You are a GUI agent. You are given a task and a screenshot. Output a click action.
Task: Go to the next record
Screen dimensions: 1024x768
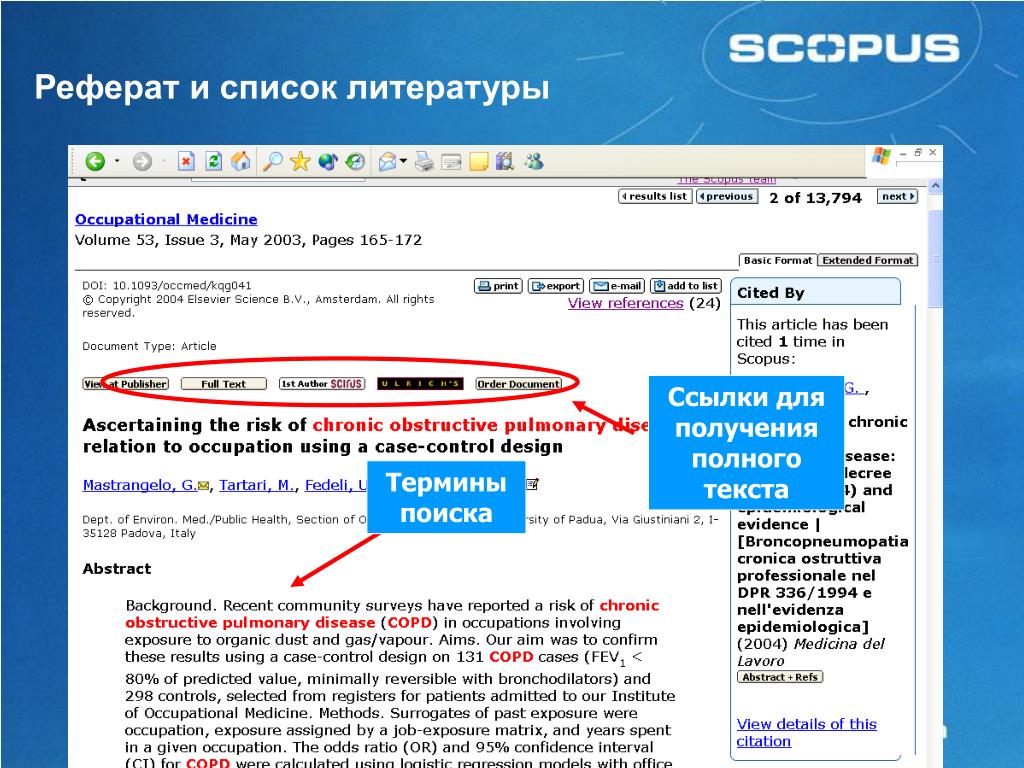(x=898, y=196)
